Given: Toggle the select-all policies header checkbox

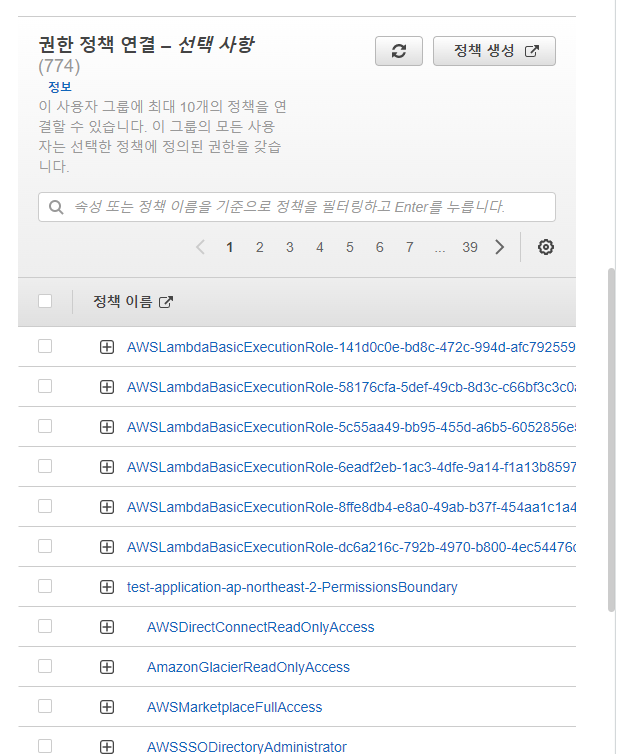Looking at the screenshot, I should (x=45, y=301).
